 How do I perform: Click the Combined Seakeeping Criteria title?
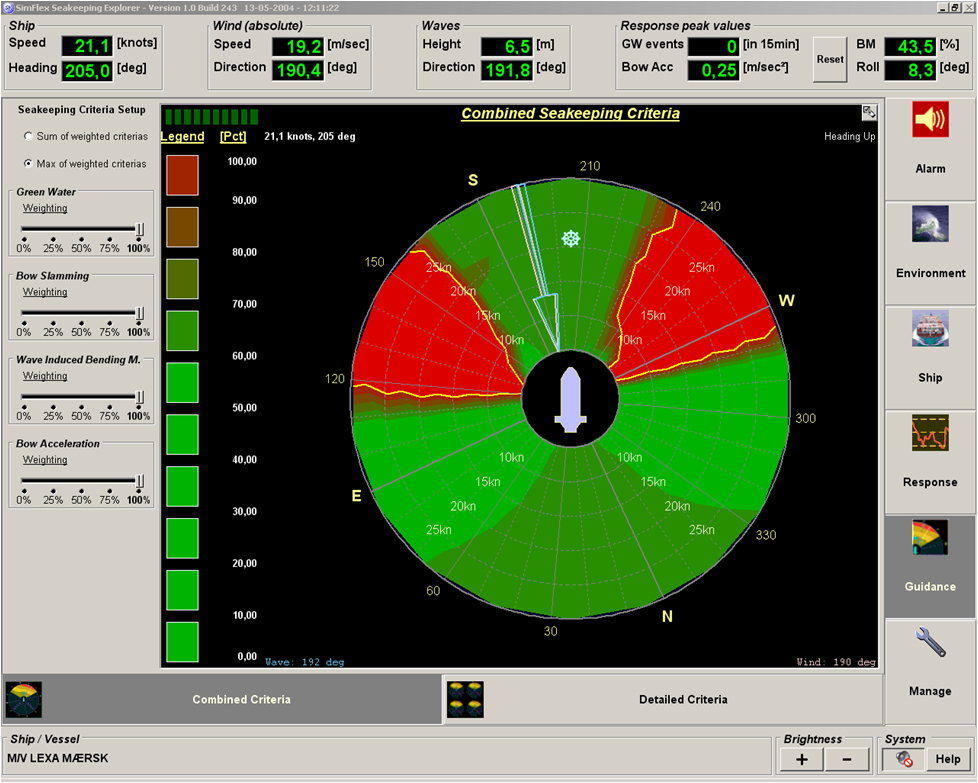tap(570, 114)
